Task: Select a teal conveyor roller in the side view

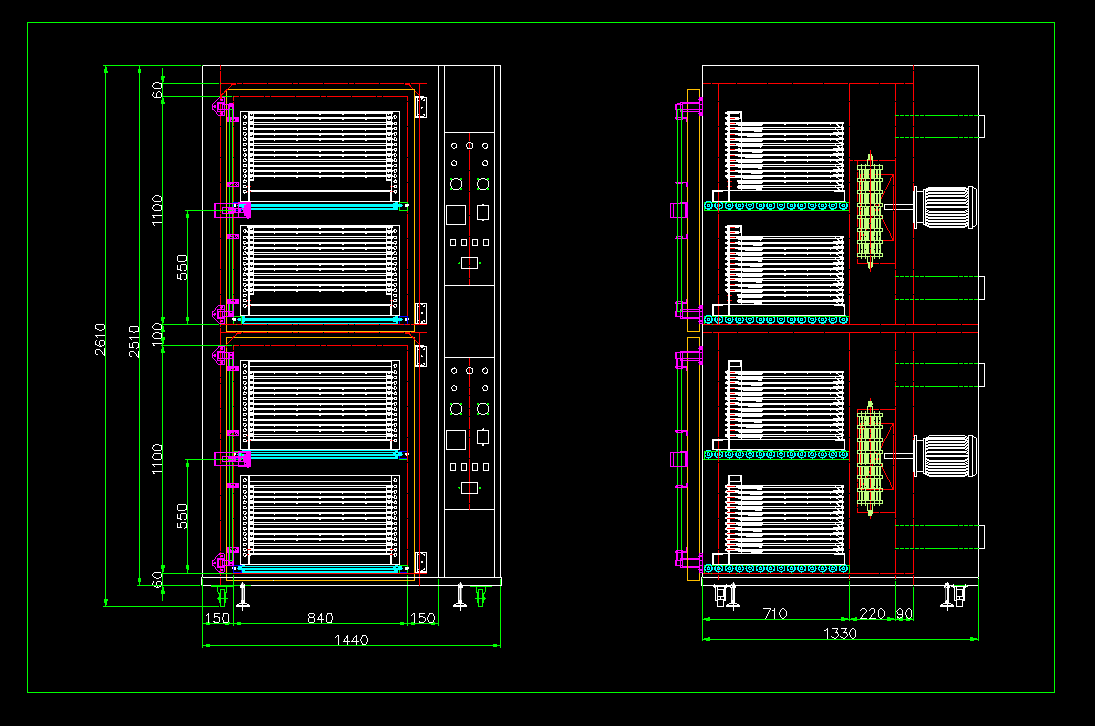Action: tap(780, 207)
